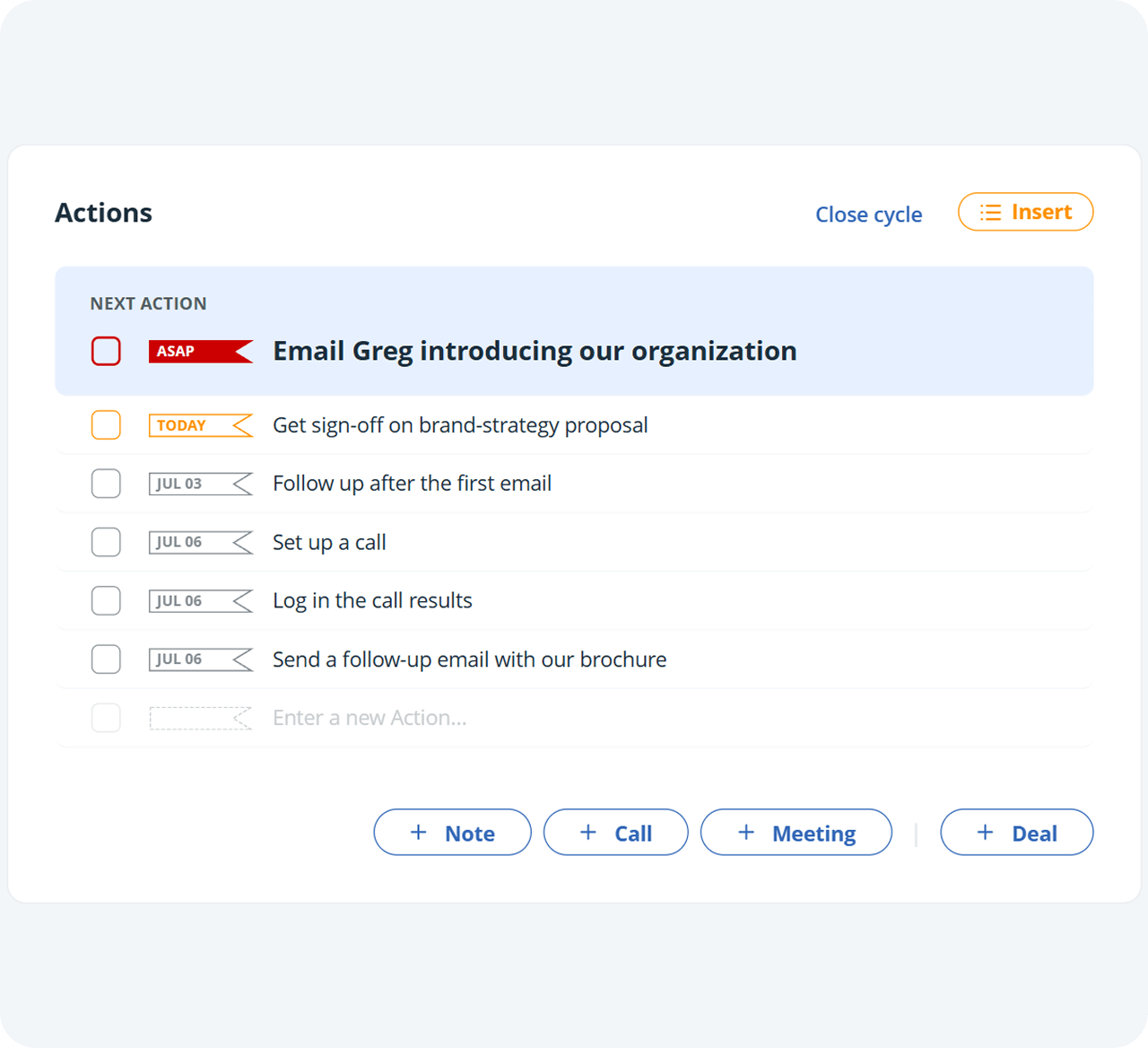Set a date on the blank dashed flag
The height and width of the screenshot is (1048, 1148).
201,718
